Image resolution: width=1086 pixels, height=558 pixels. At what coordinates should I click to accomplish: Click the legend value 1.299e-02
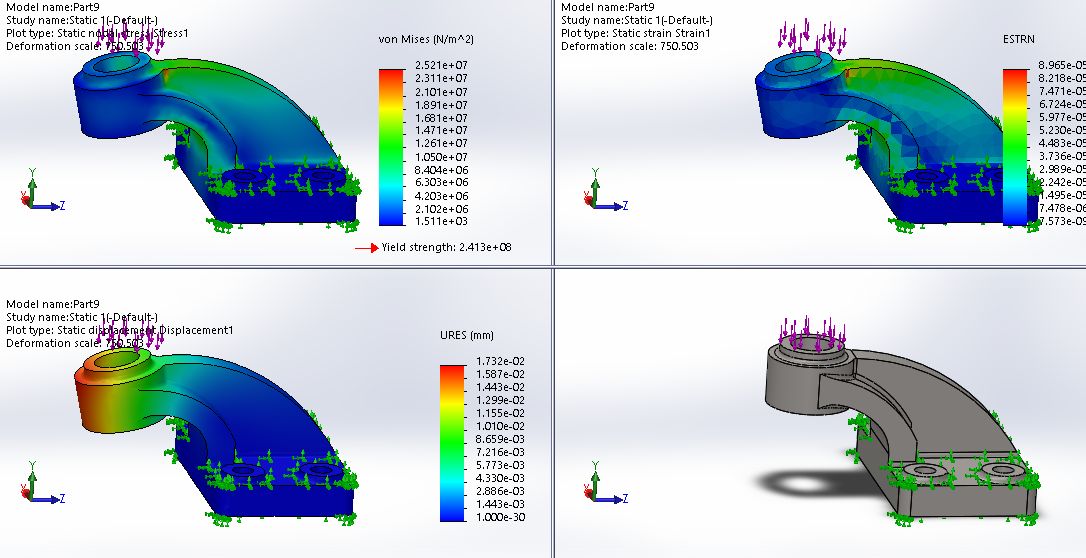[x=501, y=400]
